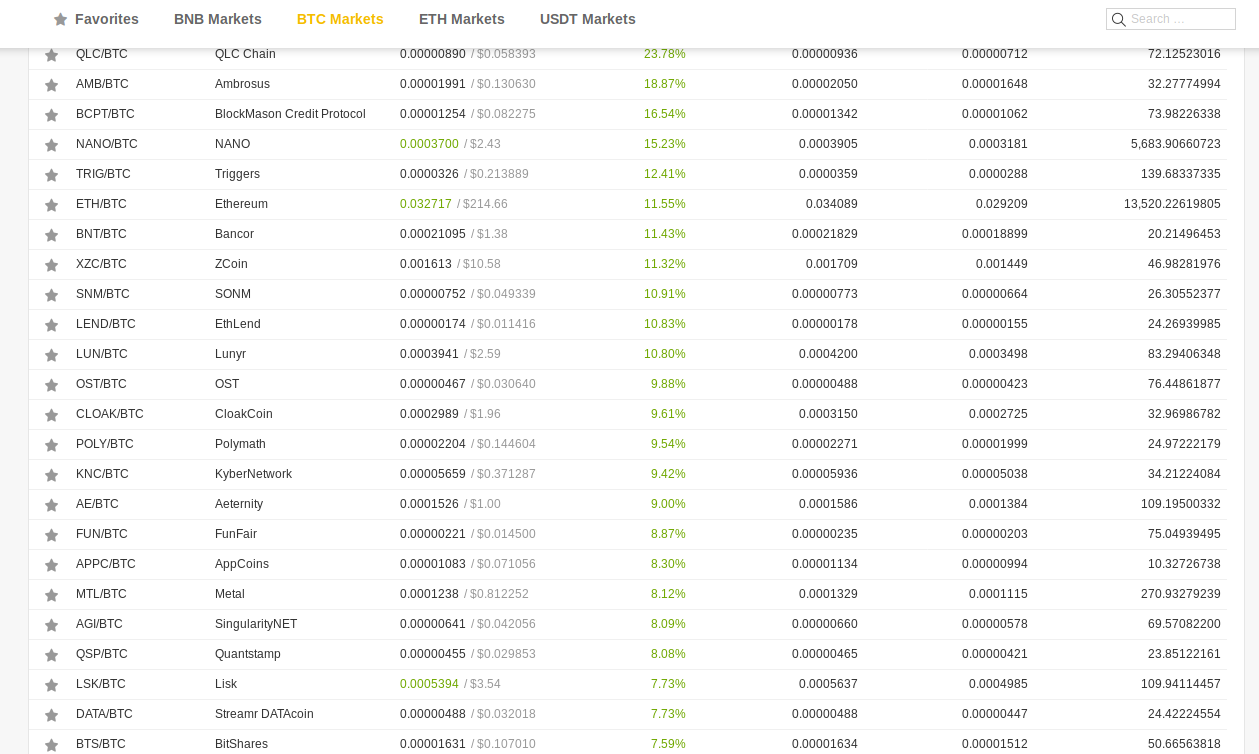The height and width of the screenshot is (754, 1259).
Task: Star the QLC/BTC pair as favorite
Action: (51, 55)
